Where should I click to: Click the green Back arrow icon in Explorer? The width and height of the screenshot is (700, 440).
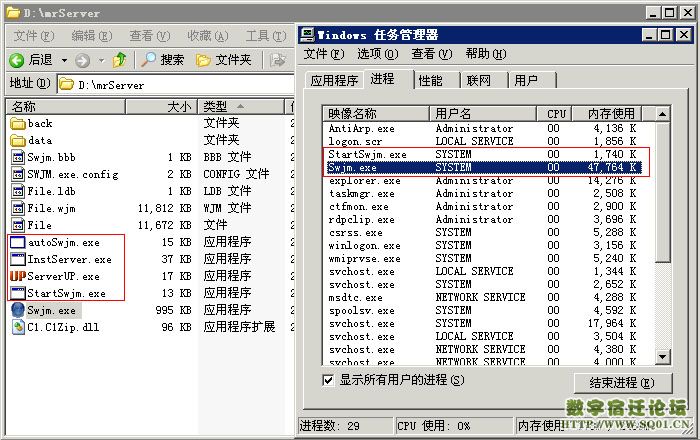coord(17,60)
